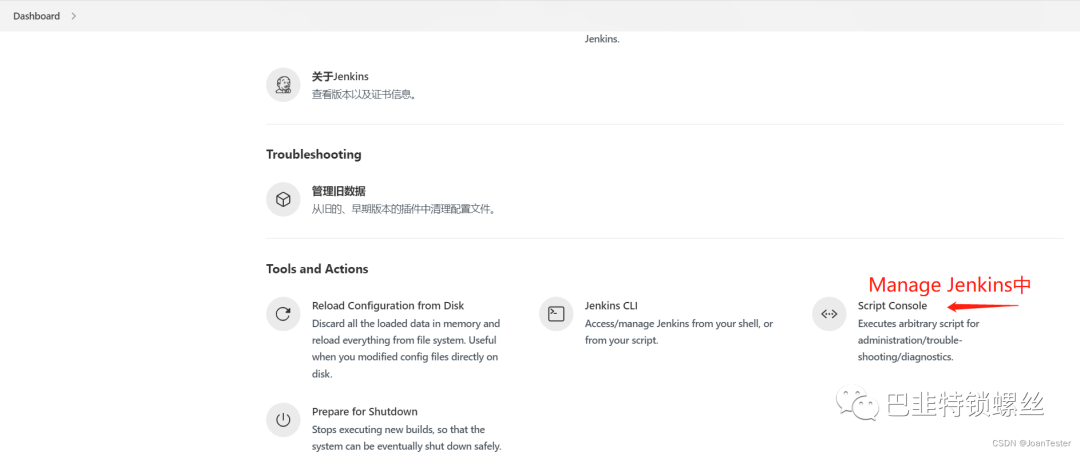
Task: Open Reload Configuration from Disk
Action: (x=388, y=305)
